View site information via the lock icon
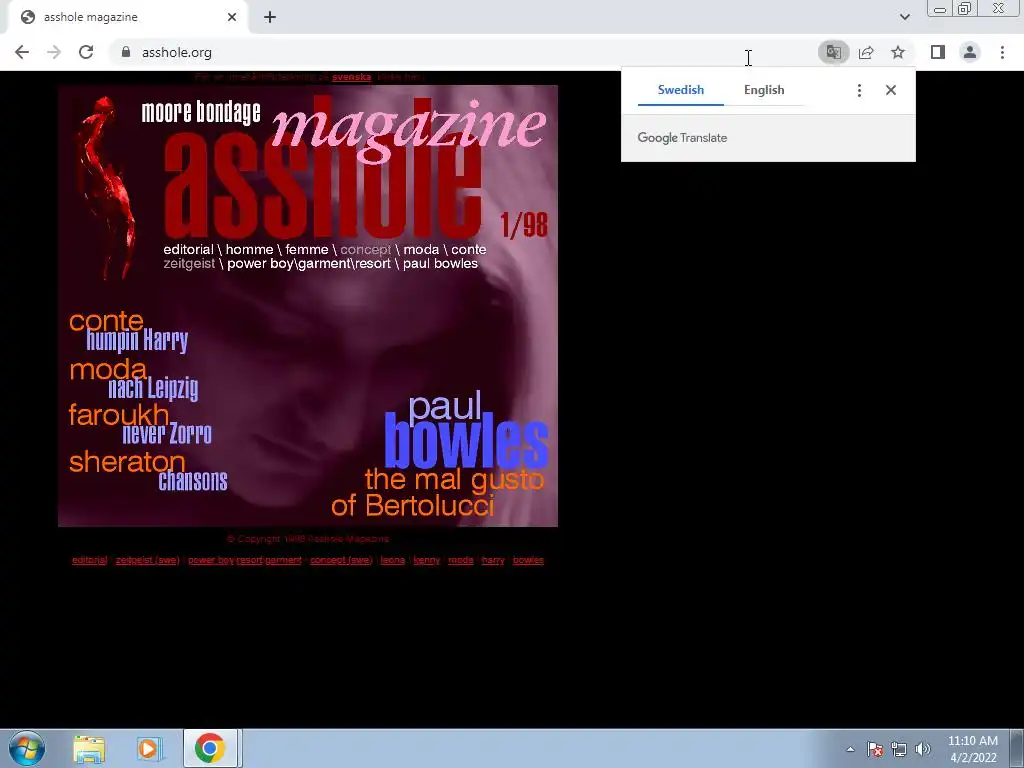This screenshot has width=1024, height=768. click(x=126, y=52)
